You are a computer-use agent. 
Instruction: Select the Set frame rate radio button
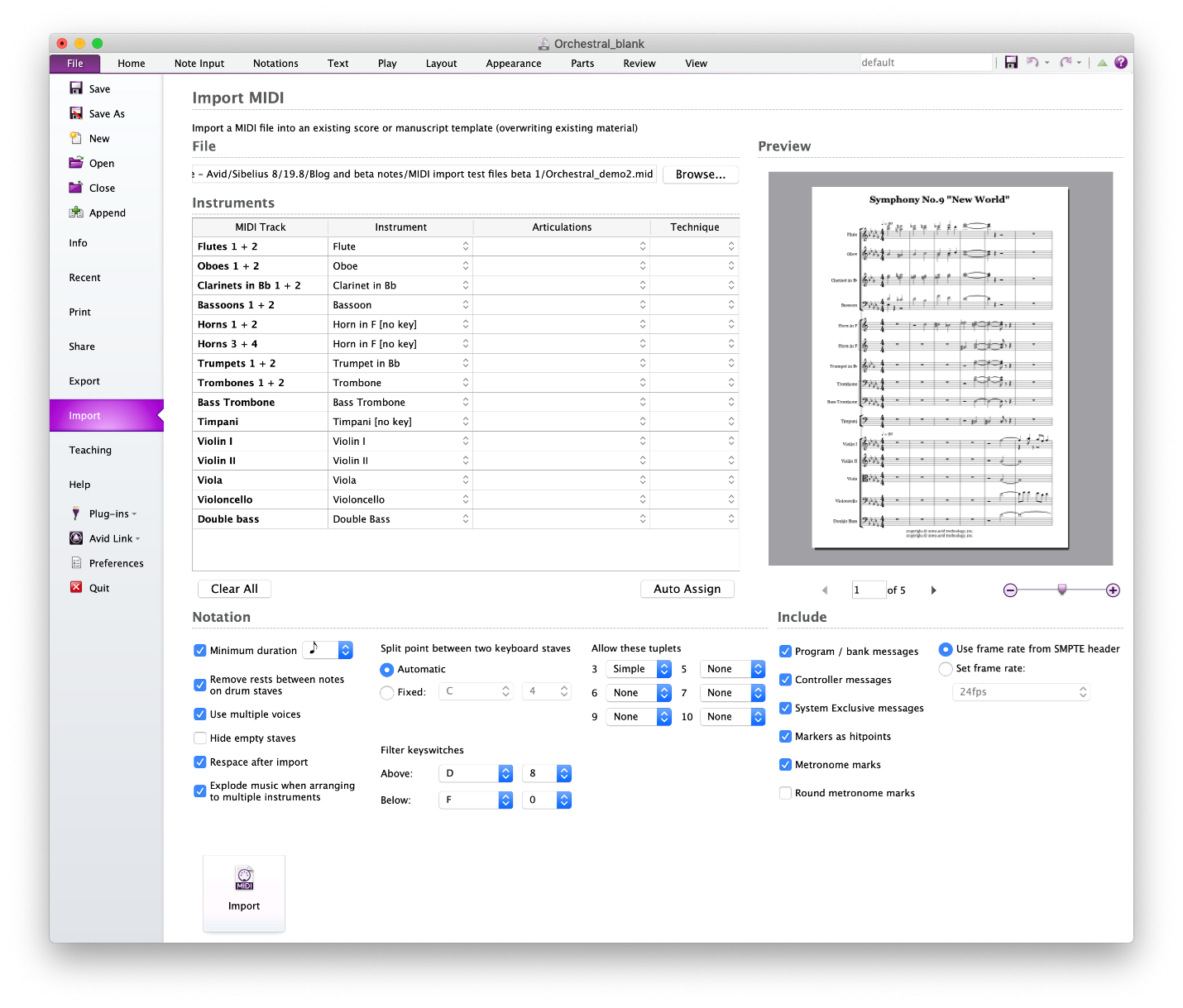(946, 669)
